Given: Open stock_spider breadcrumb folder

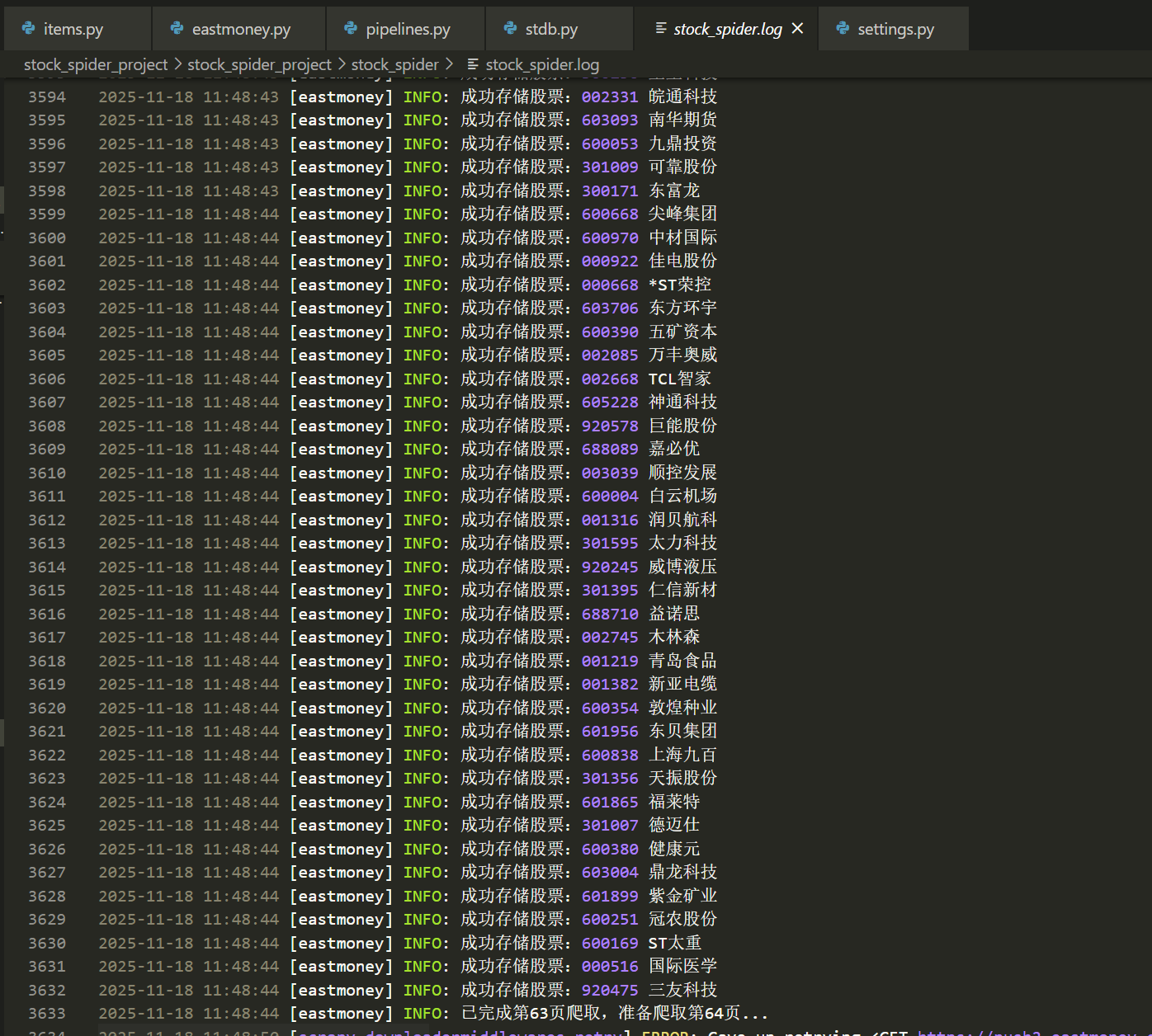Looking at the screenshot, I should coord(395,64).
